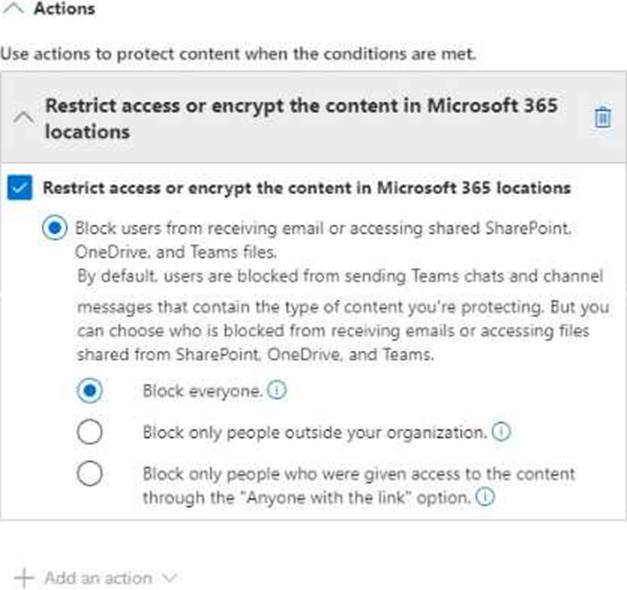The image size is (627, 590).
Task: Collapse the Actions section chevron
Action: (x=14, y=9)
